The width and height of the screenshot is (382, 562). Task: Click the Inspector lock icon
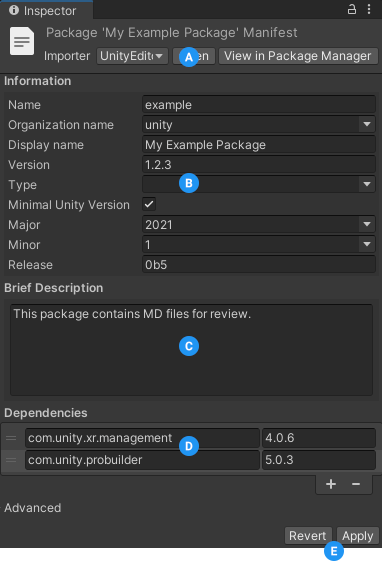(x=352, y=9)
